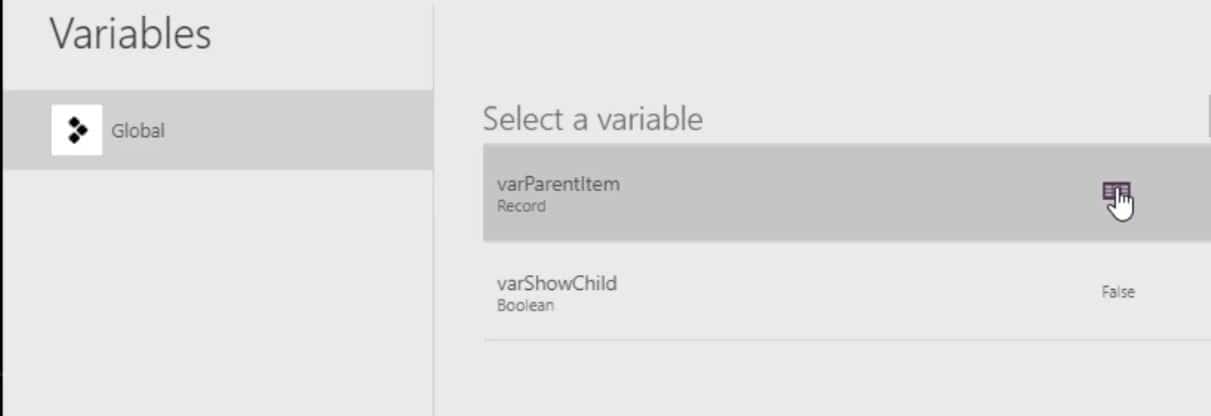1211x416 pixels.
Task: Select the varParentItem variable row
Action: [x=846, y=193]
